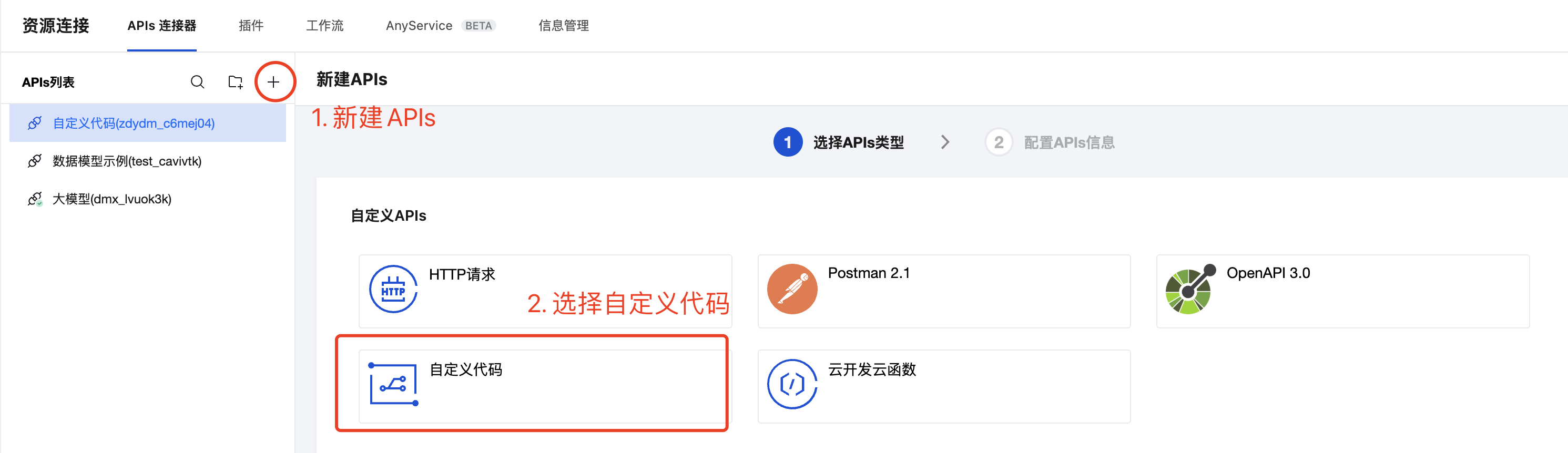
Task: Open the 插件 tab
Action: pos(251,26)
